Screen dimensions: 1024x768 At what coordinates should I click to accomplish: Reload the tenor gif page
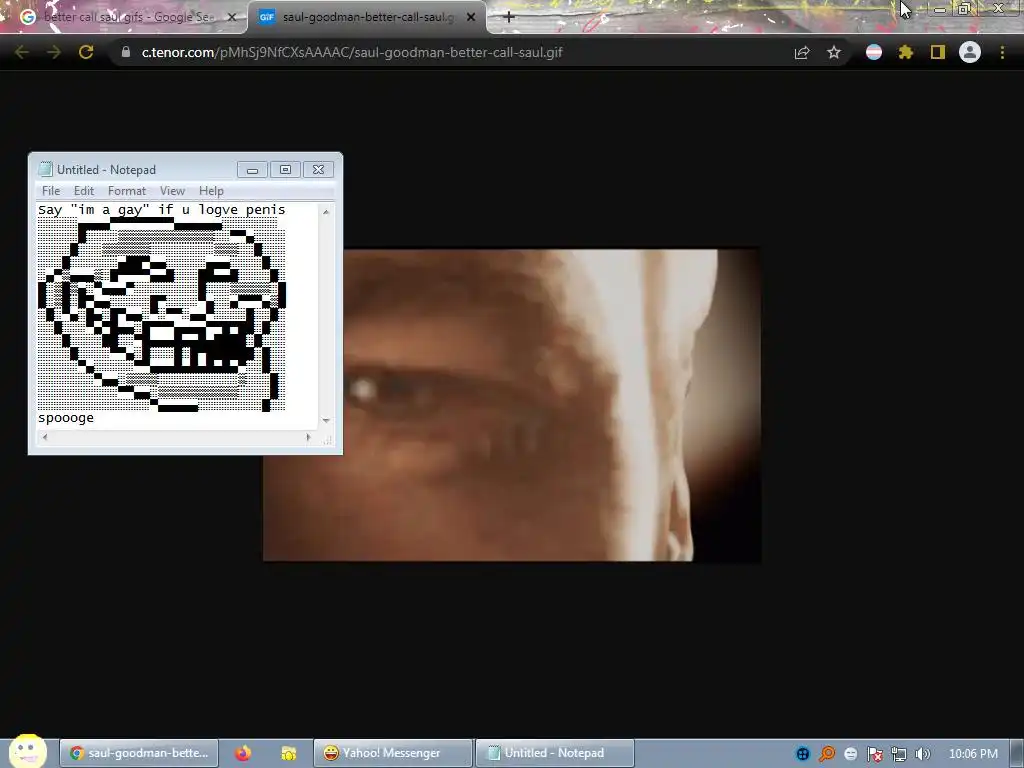pos(86,52)
